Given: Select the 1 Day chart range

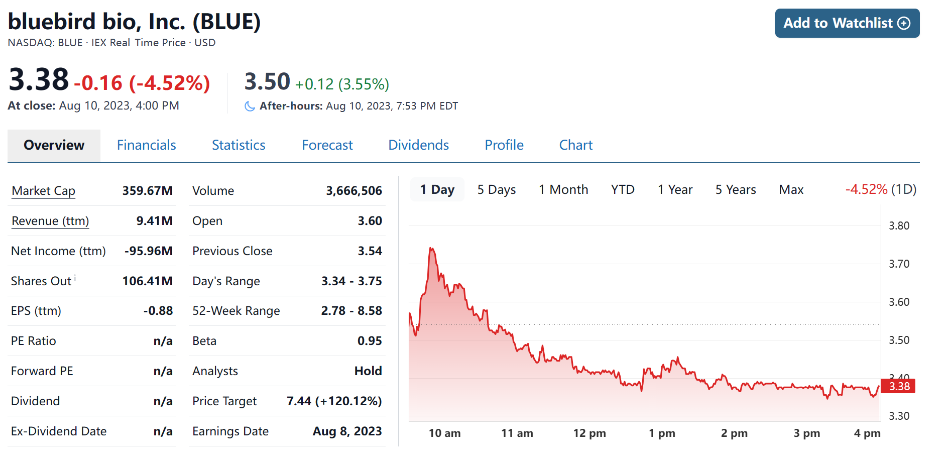Looking at the screenshot, I should (x=437, y=190).
